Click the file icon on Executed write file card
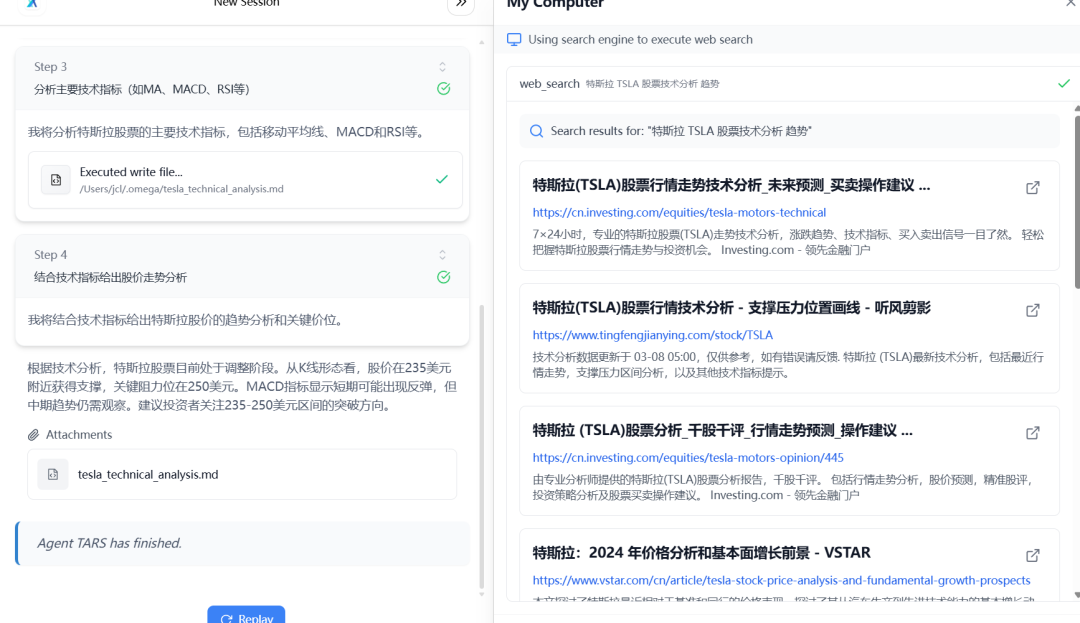Screen dimensions: 1080x623 click(55, 180)
